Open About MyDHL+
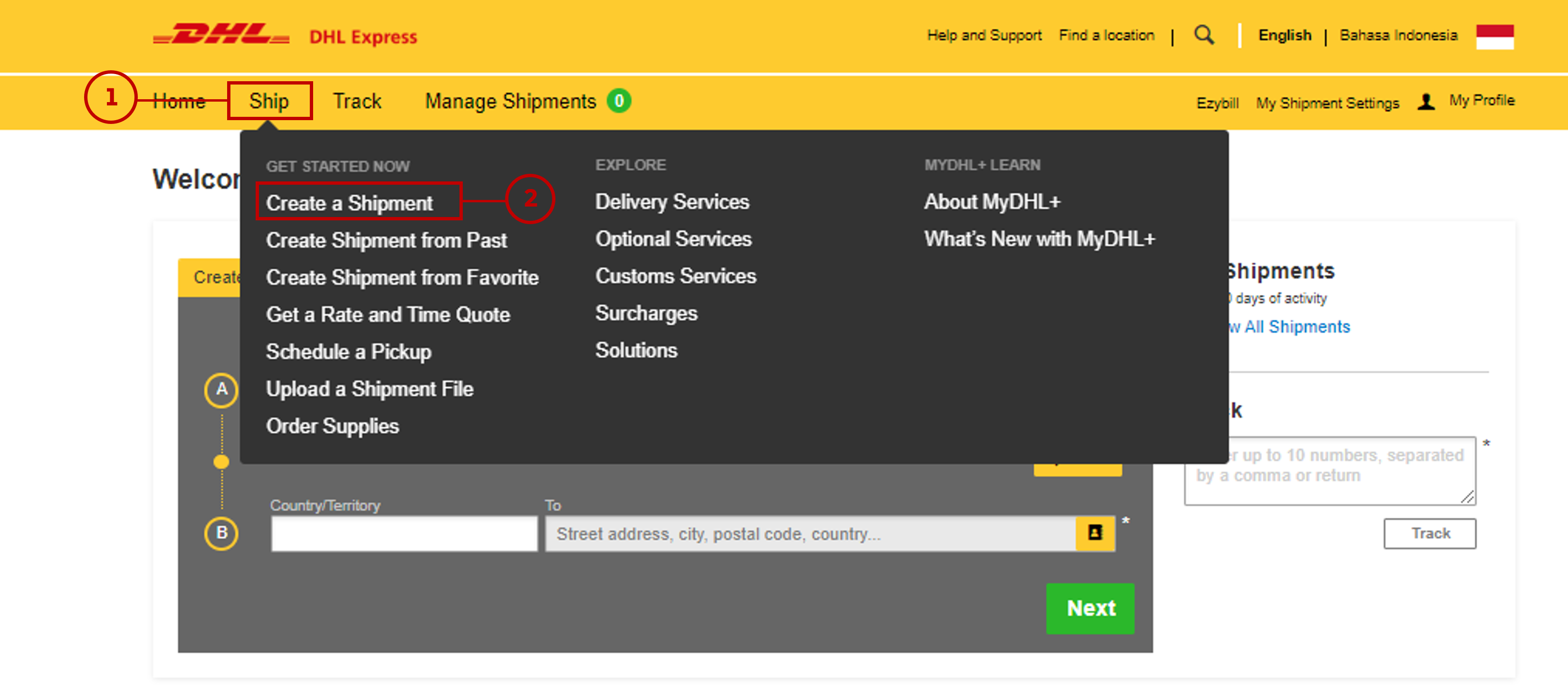Image resolution: width=1568 pixels, height=690 pixels. tap(992, 201)
